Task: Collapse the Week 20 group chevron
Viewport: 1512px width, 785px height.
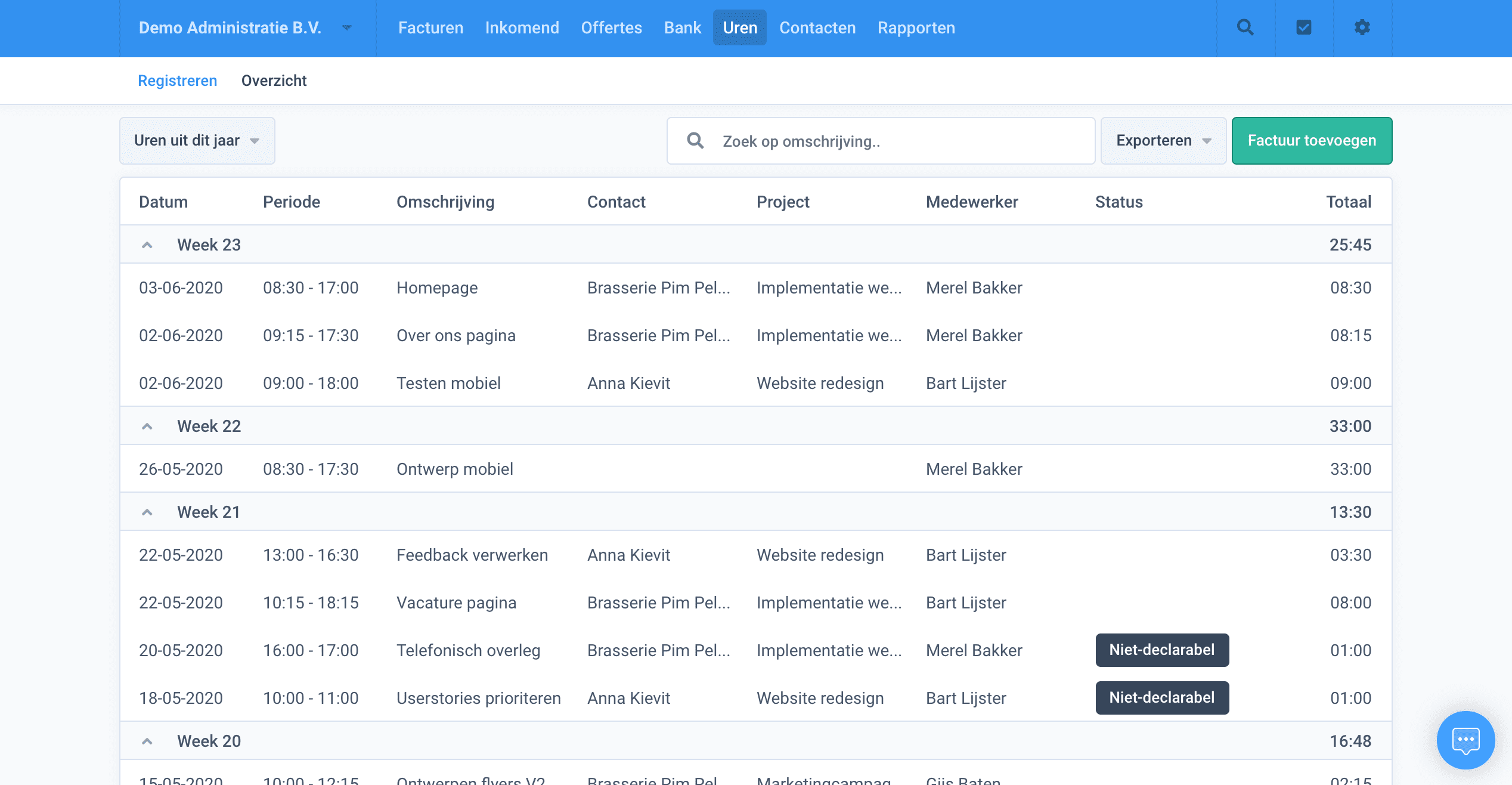Action: [147, 741]
